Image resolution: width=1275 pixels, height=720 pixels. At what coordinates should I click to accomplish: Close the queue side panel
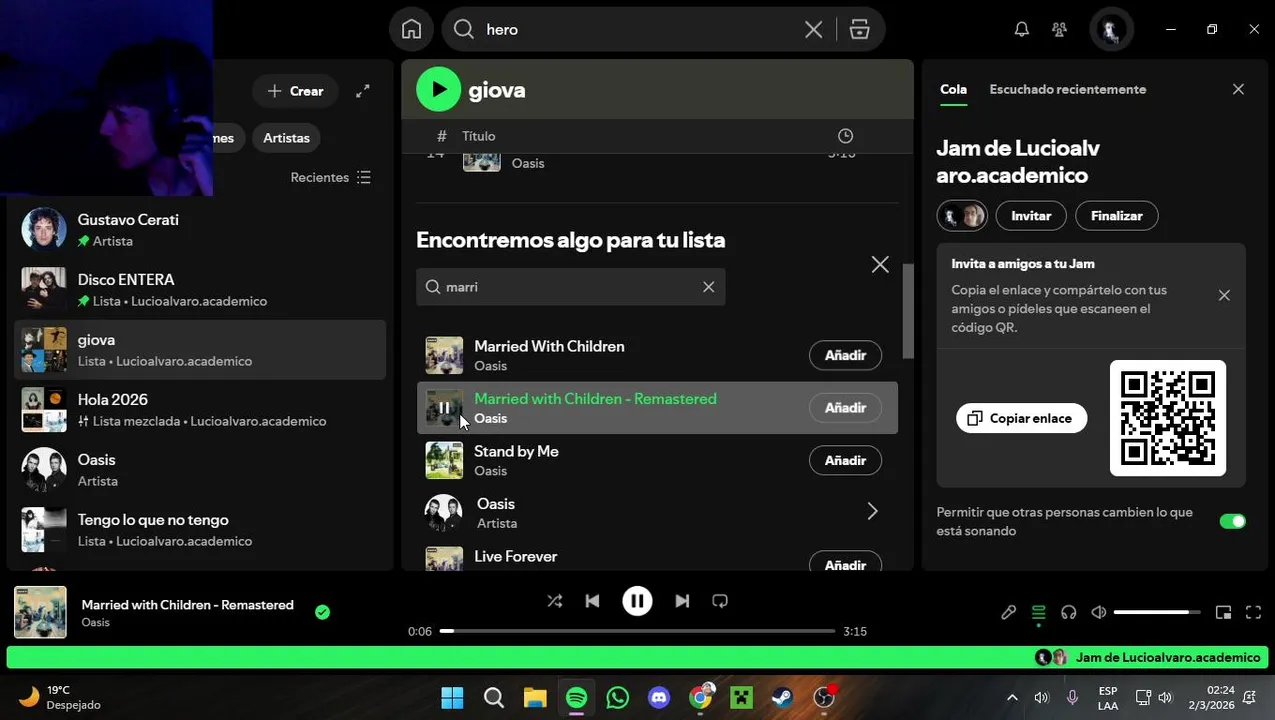[1238, 89]
